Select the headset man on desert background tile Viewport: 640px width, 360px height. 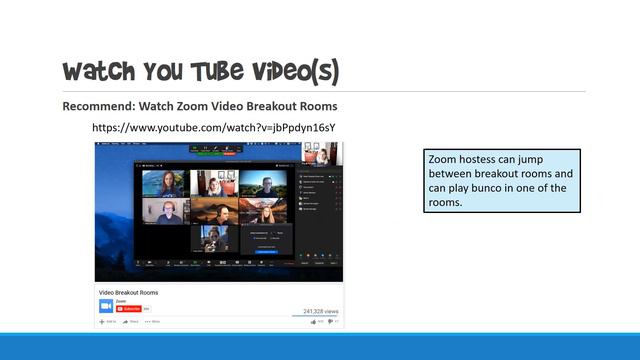[214, 211]
